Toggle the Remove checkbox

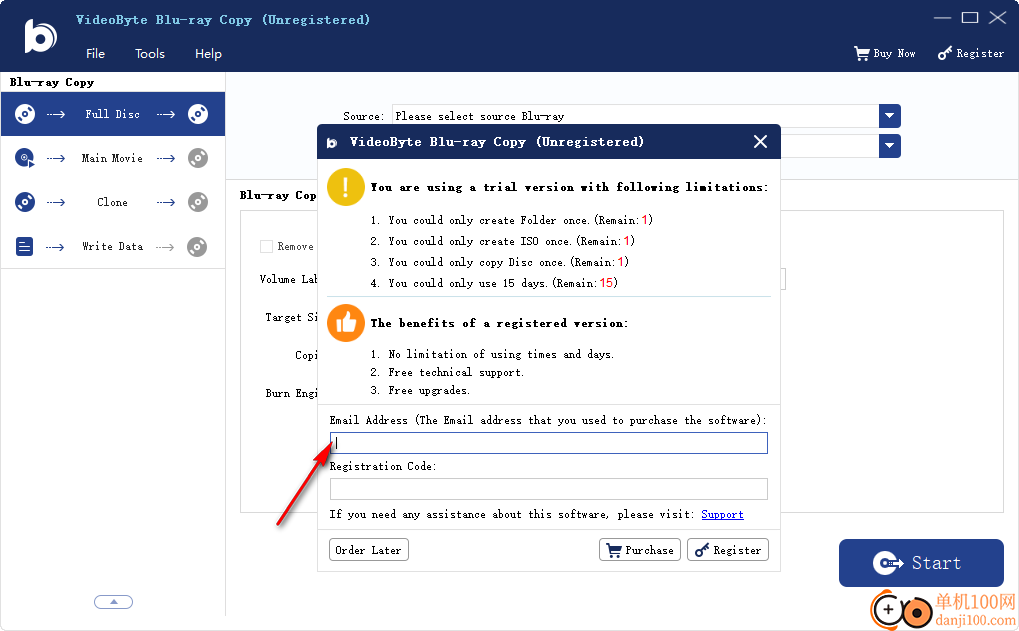tap(266, 246)
